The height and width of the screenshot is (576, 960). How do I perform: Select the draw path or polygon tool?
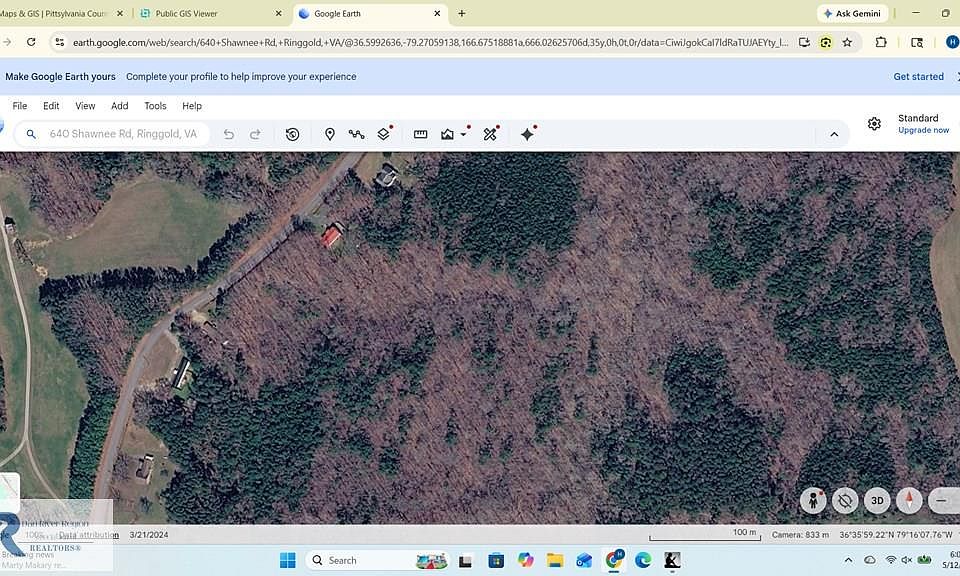[x=356, y=134]
